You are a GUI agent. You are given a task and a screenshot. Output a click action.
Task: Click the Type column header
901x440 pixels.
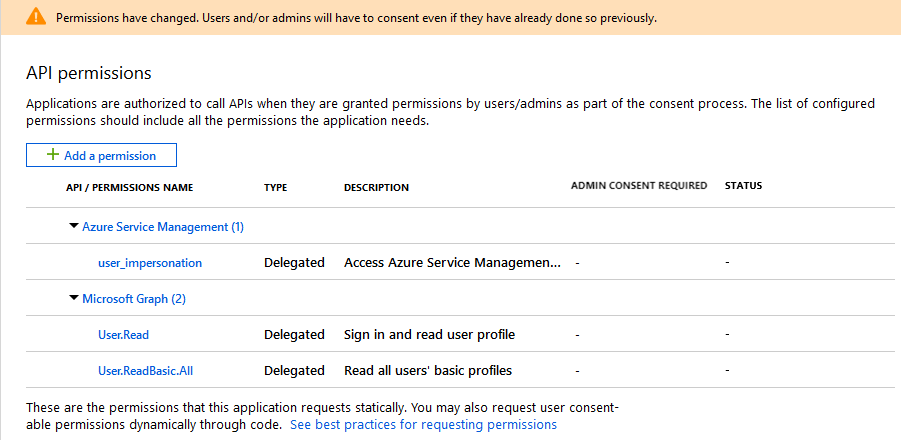276,187
